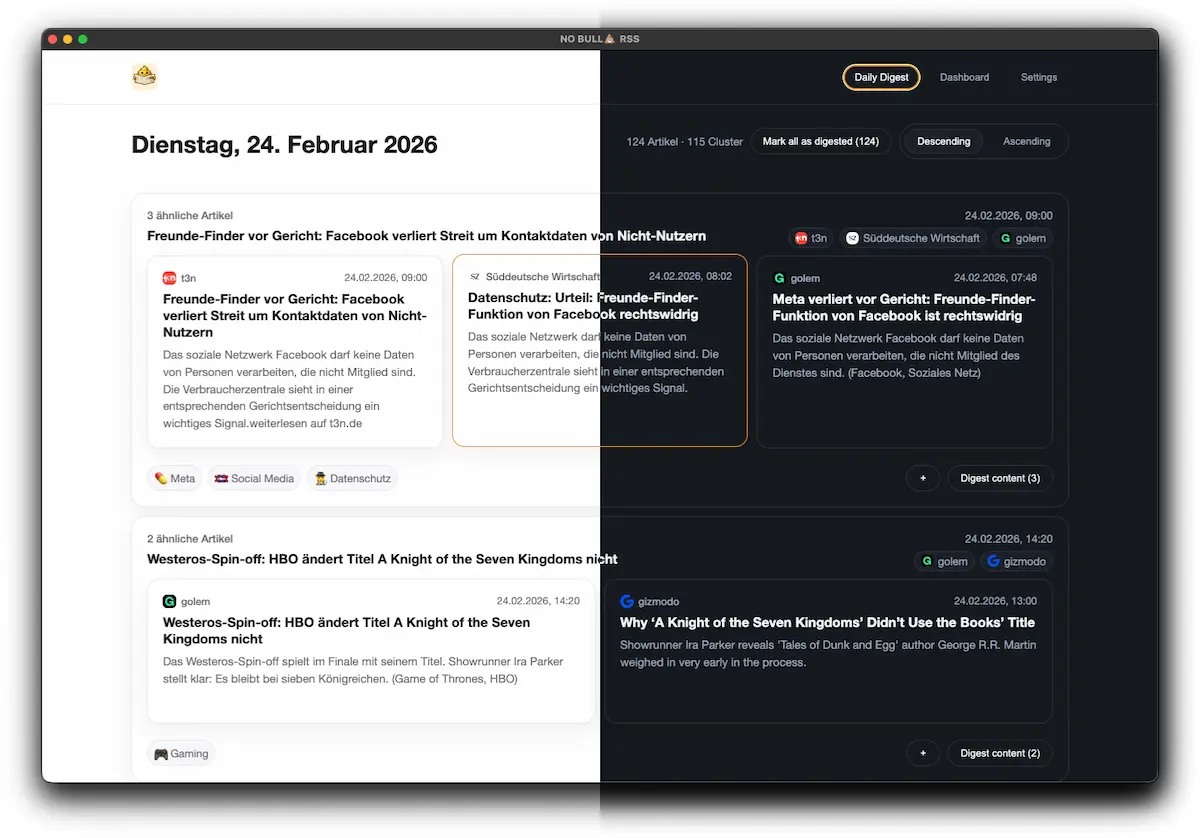The width and height of the screenshot is (1200, 838).
Task: Click the Meta tag icon on the first cluster
Action: click(160, 478)
